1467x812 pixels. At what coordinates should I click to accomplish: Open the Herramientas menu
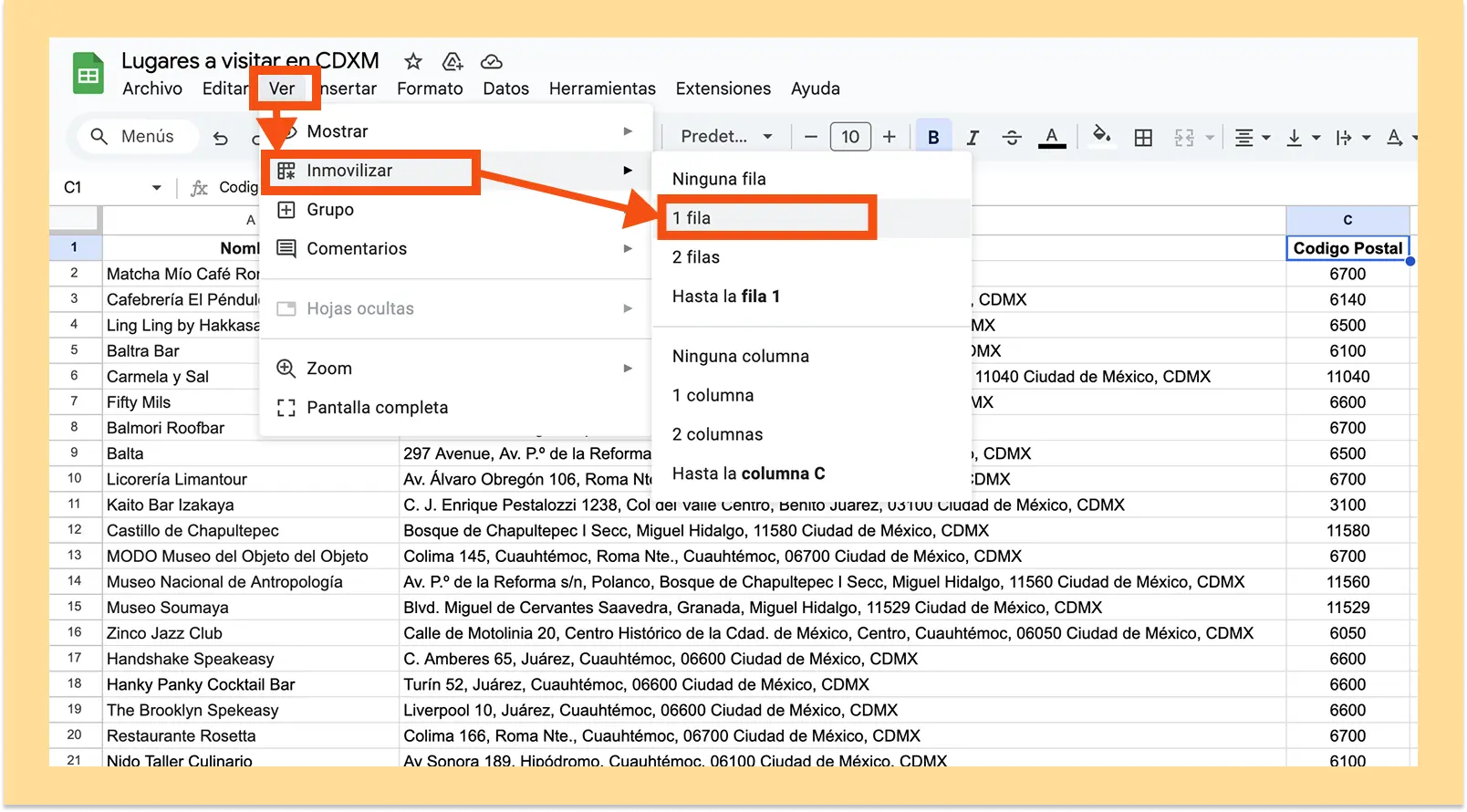[602, 88]
